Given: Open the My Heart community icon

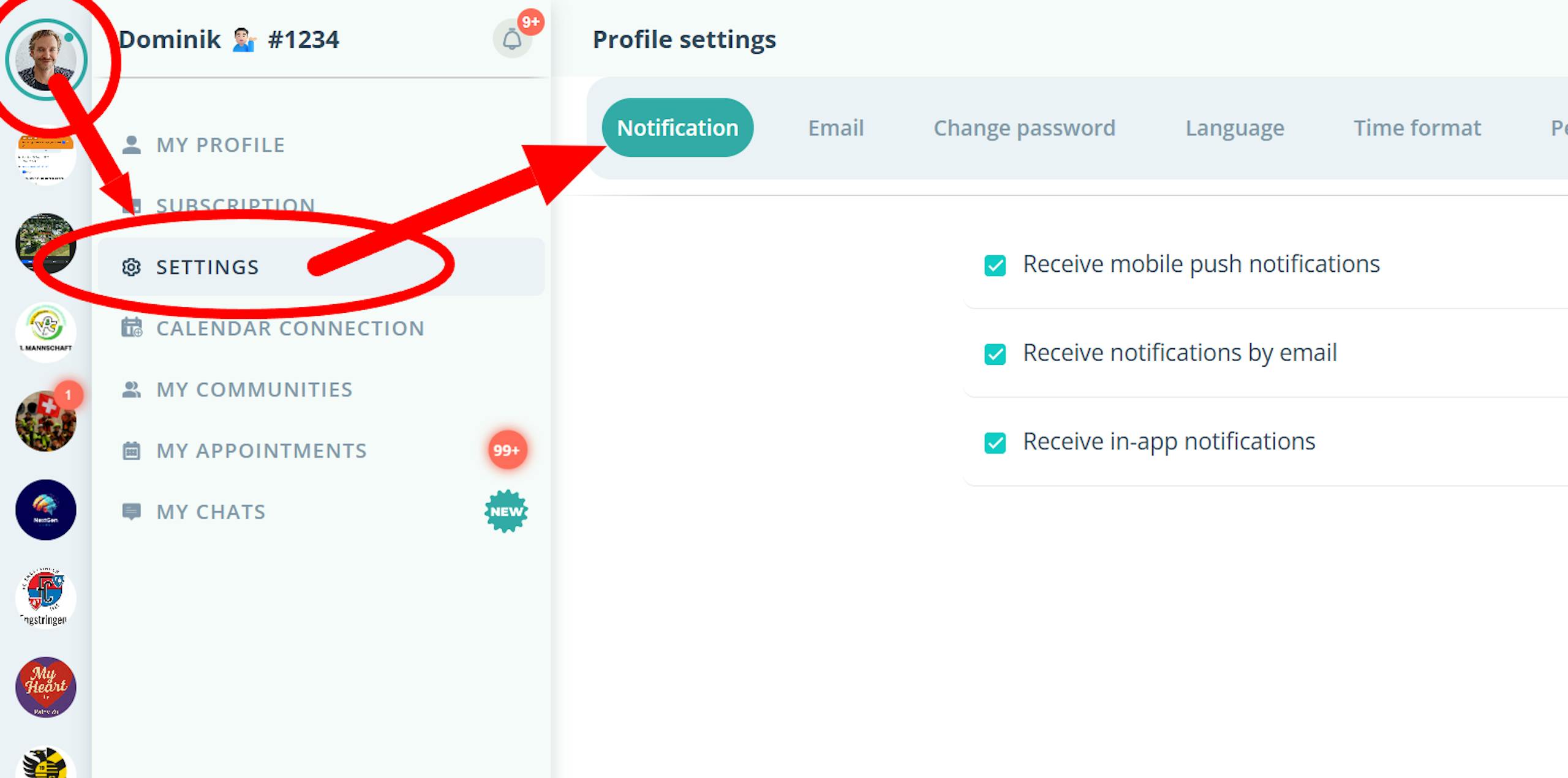Looking at the screenshot, I should [46, 687].
